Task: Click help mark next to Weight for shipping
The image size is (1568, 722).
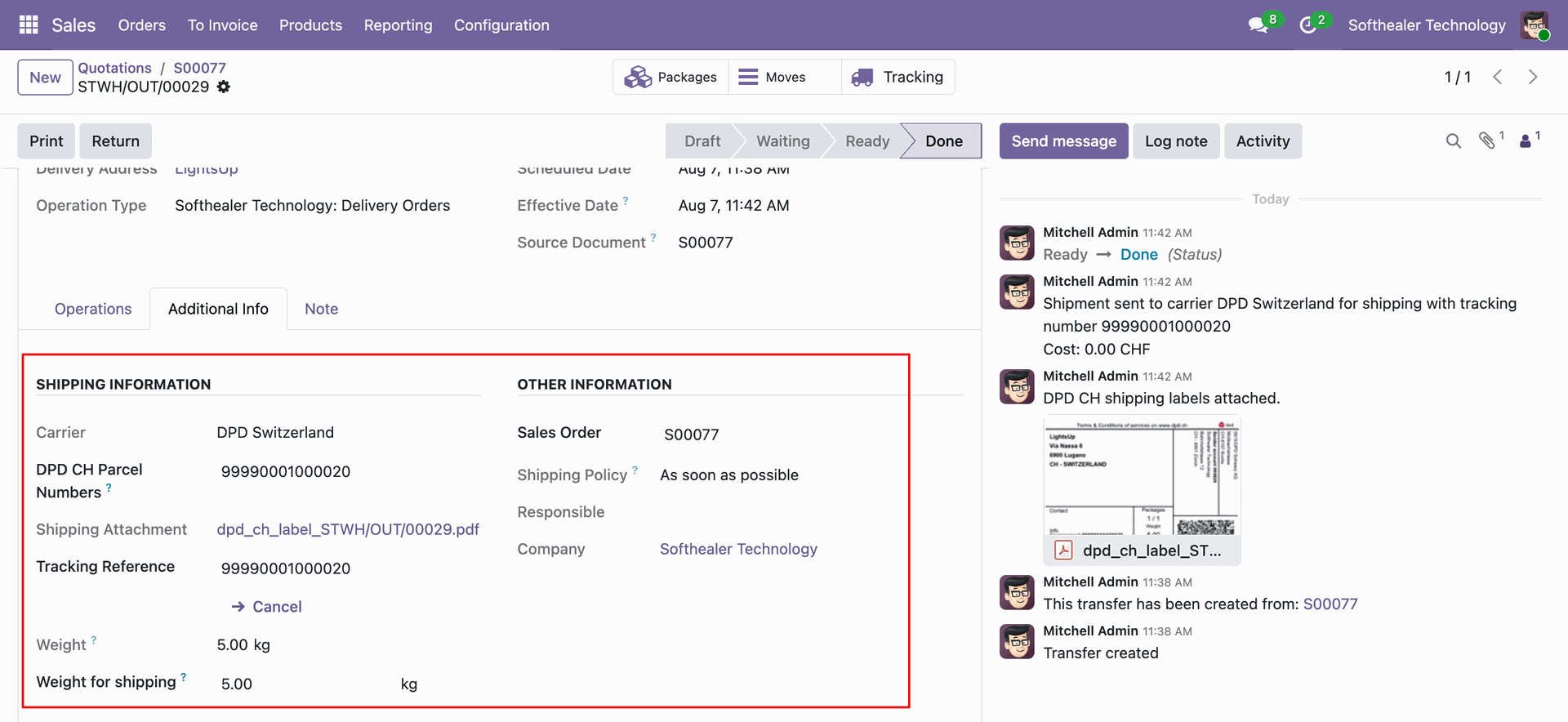Action: (x=184, y=677)
